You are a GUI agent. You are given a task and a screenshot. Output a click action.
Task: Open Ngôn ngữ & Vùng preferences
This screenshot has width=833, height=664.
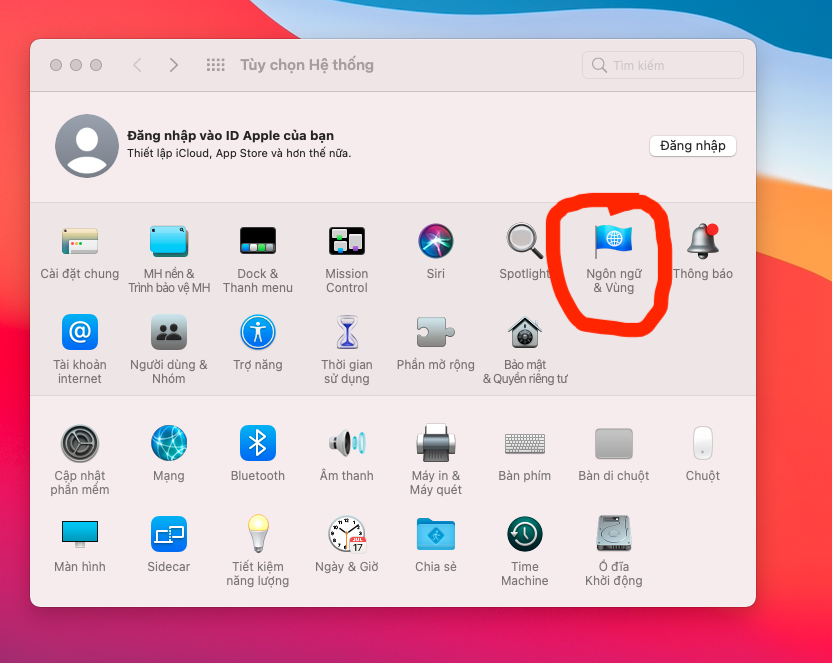[614, 240]
